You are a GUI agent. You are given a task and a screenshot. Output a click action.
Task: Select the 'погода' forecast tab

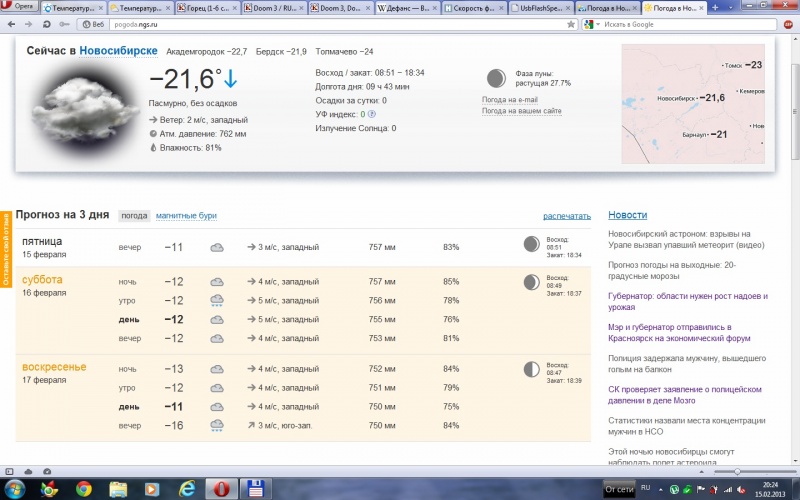coord(134,216)
